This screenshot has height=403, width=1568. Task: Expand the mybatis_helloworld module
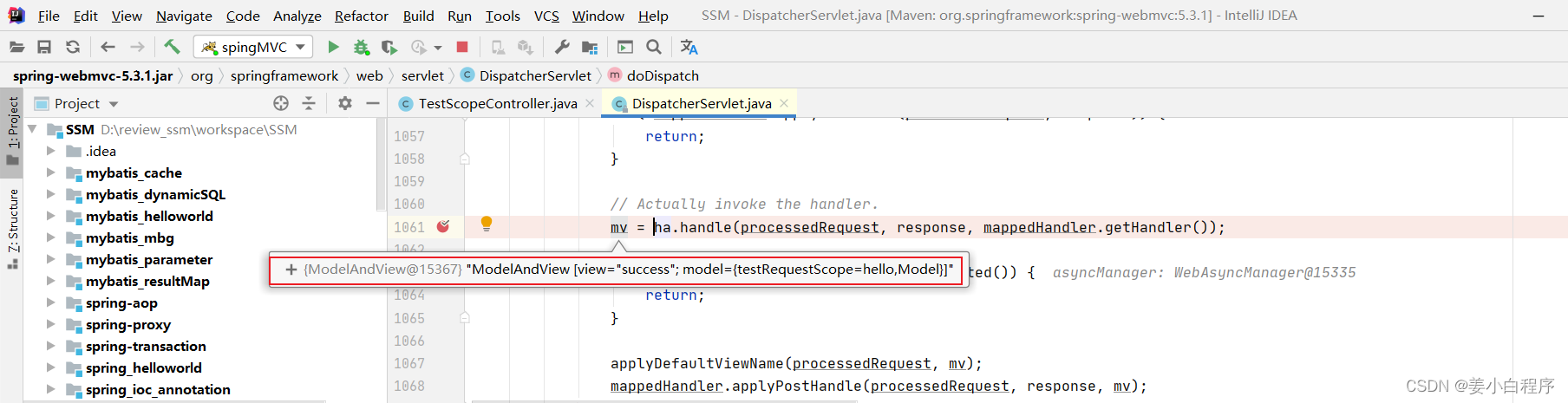[50, 216]
